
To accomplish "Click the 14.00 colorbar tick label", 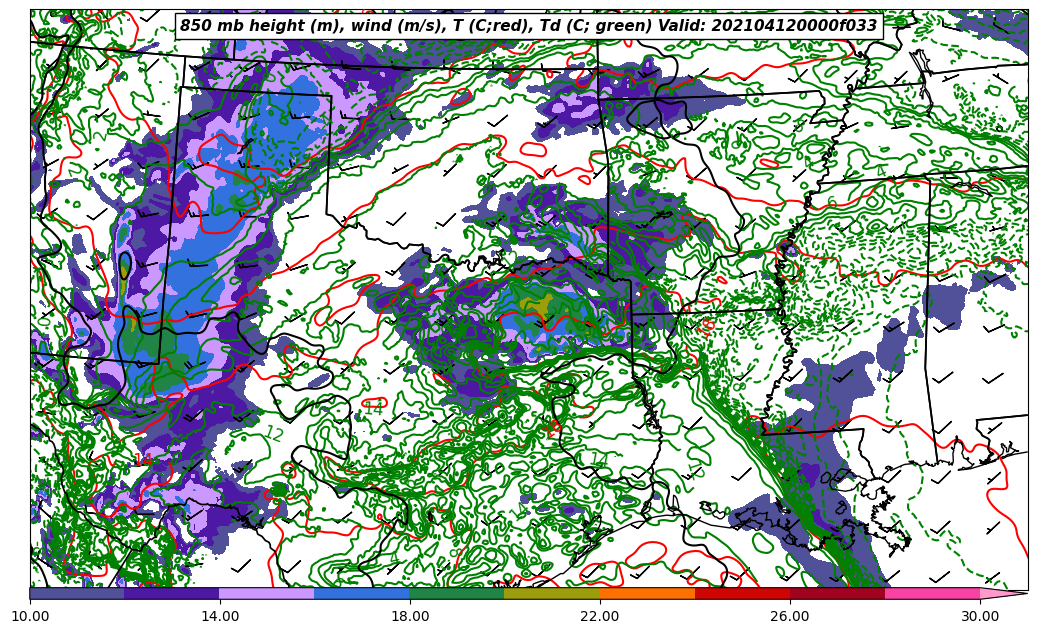I will pos(220,616).
